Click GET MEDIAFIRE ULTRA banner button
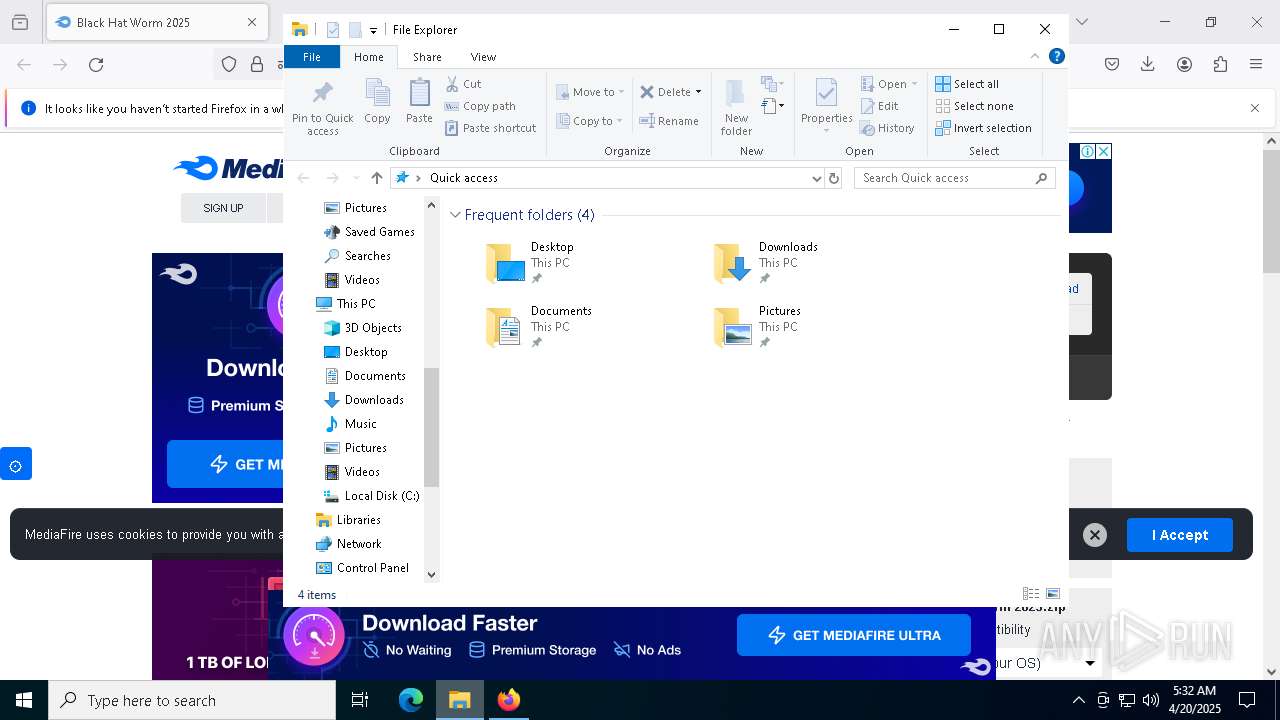This screenshot has width=1280, height=720. coord(854,635)
